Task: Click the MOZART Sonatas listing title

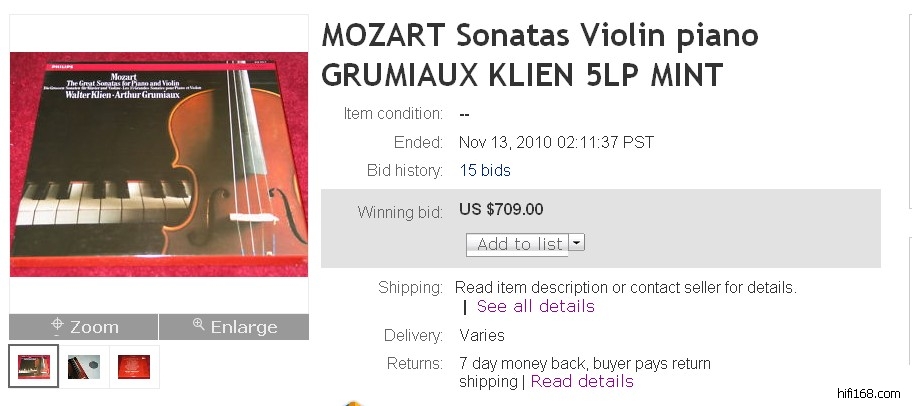Action: click(x=540, y=55)
